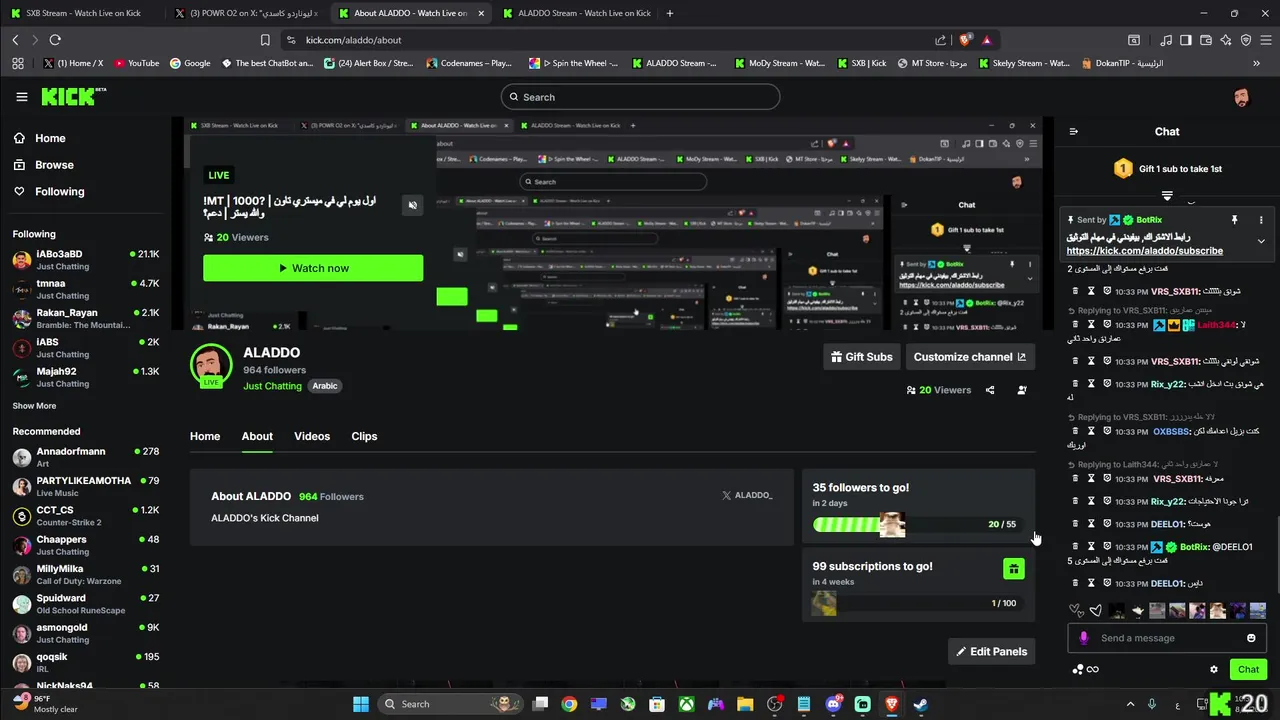
Task: Click the subscriptions goal progress bar
Action: [918, 603]
